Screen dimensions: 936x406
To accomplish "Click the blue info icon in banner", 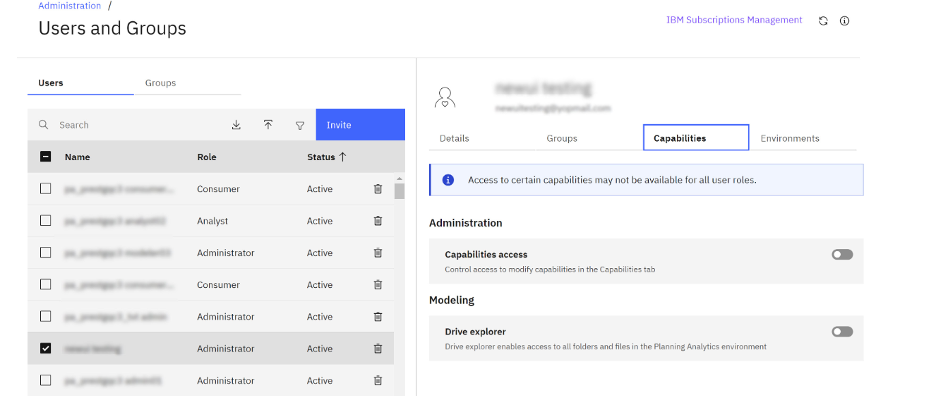I will pos(448,180).
